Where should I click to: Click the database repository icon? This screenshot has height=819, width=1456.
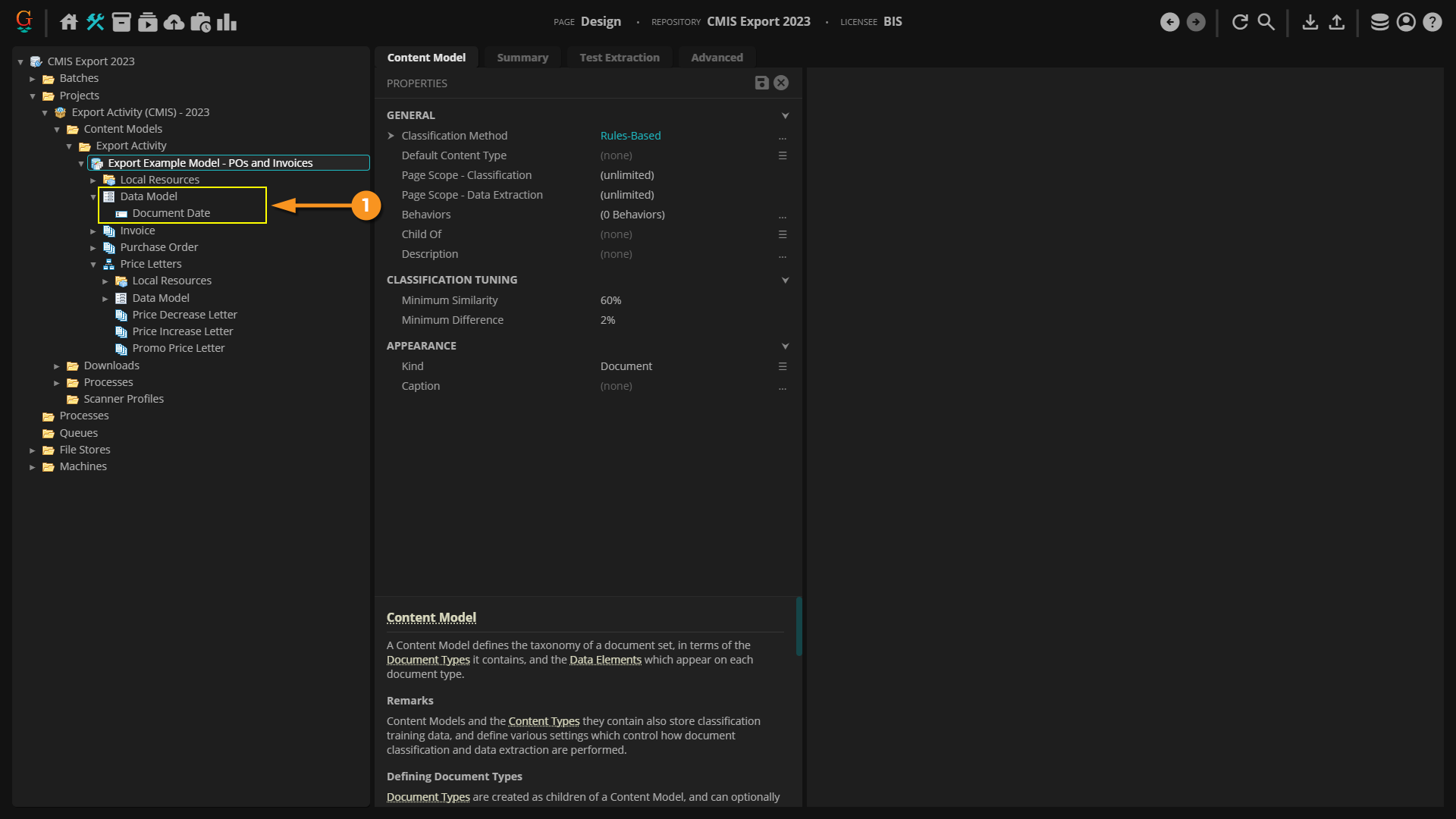pos(1379,22)
